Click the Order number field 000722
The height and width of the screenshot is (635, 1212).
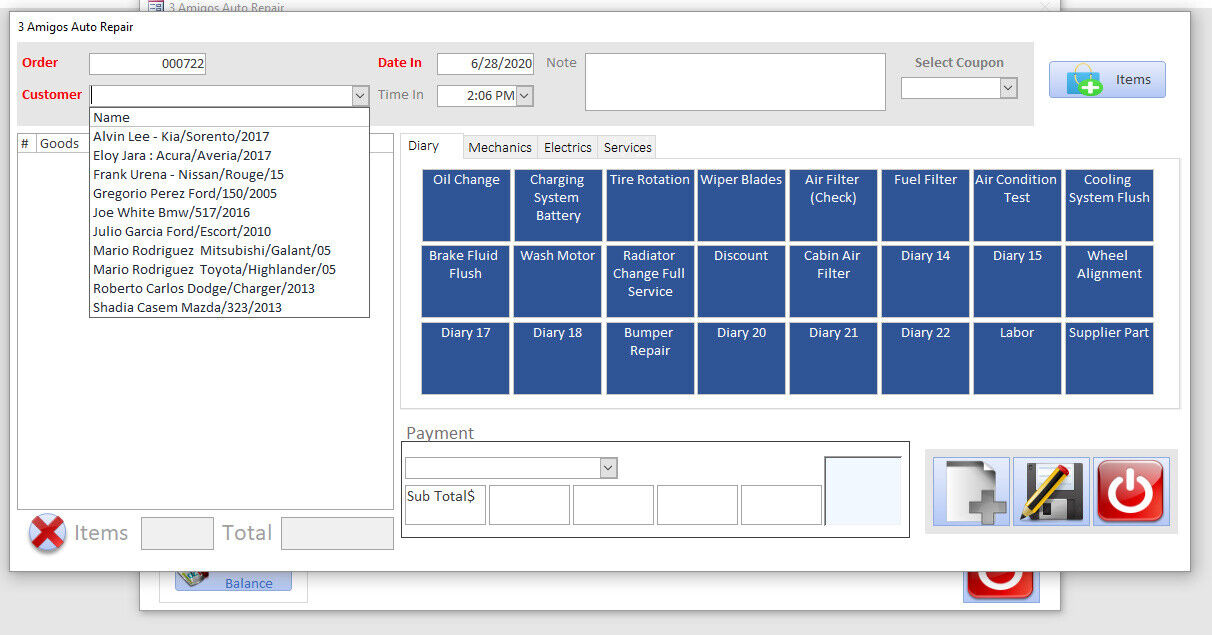tap(147, 63)
